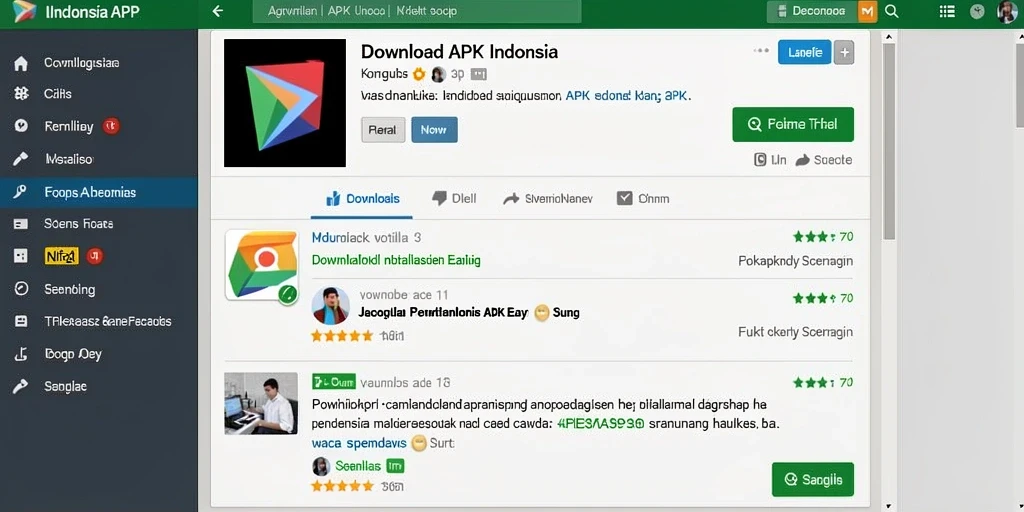Image resolution: width=1024 pixels, height=512 pixels.
Task: Click the Remlliay sidebar icon
Action: tap(21, 126)
